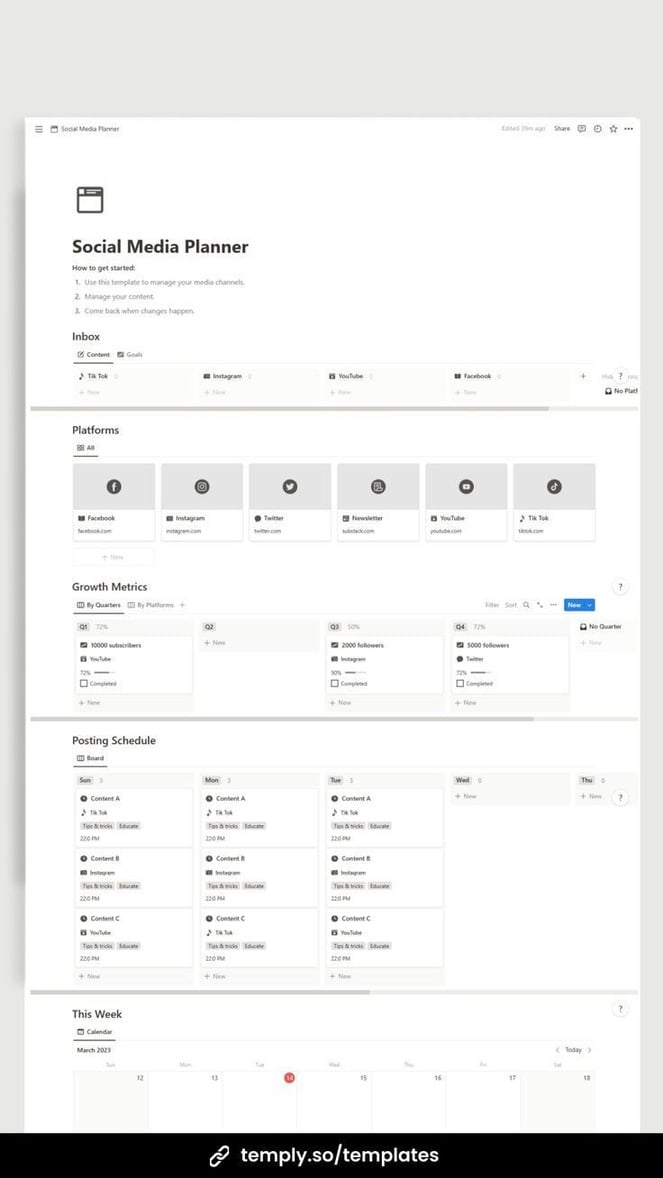Screen dimensions: 663x1178
Task: Go to previous week in calendar
Action: point(557,1050)
